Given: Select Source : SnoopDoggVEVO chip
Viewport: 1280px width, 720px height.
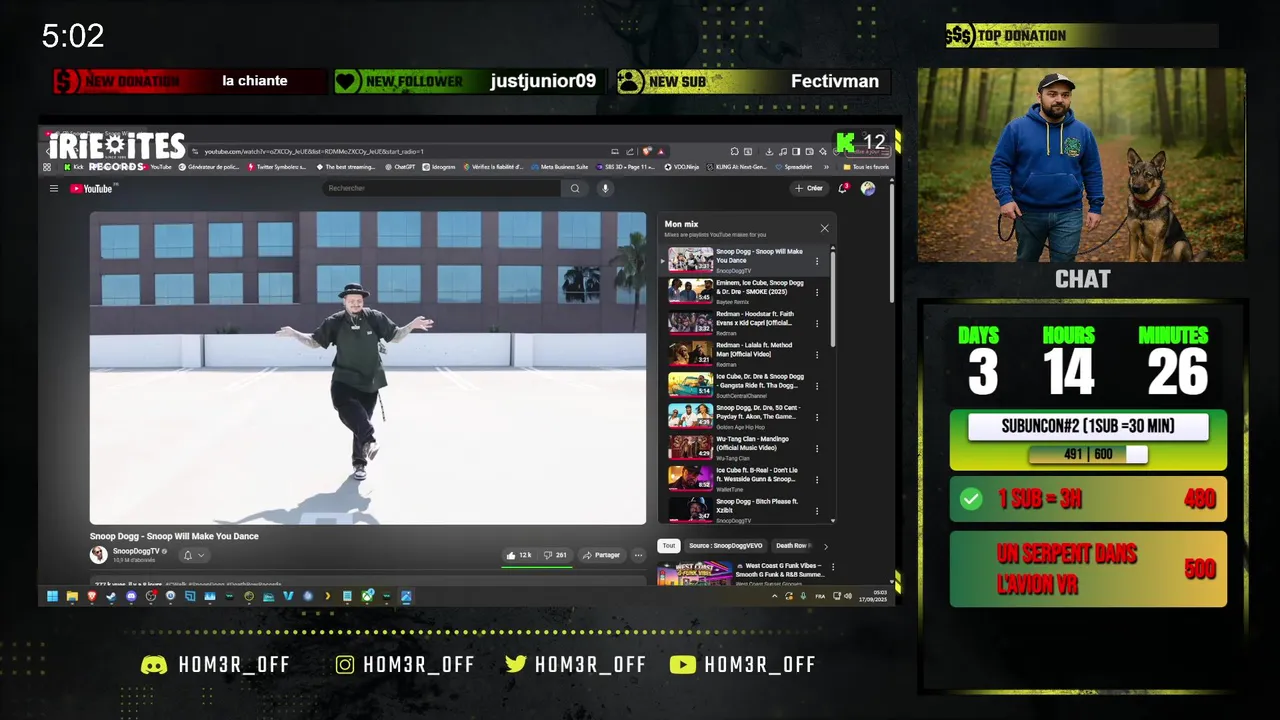Looking at the screenshot, I should pos(726,546).
